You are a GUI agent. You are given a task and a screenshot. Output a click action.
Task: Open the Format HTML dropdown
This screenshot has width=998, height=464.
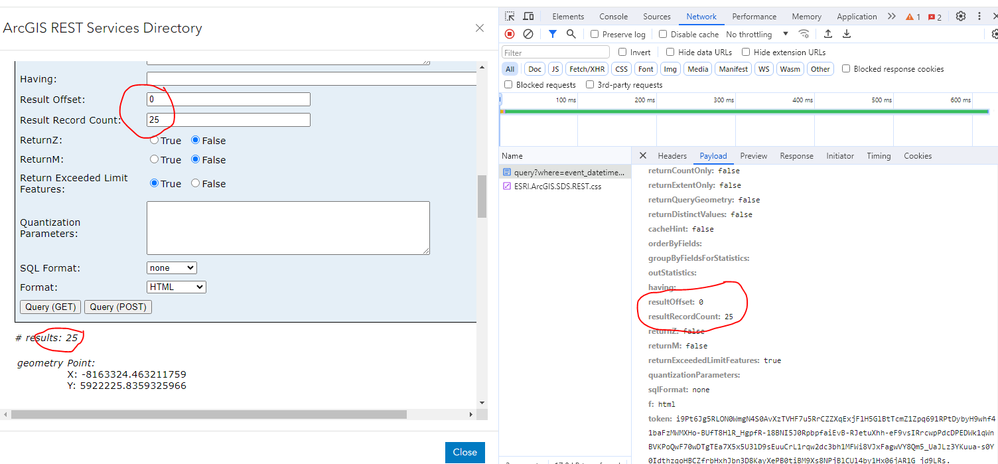176,287
